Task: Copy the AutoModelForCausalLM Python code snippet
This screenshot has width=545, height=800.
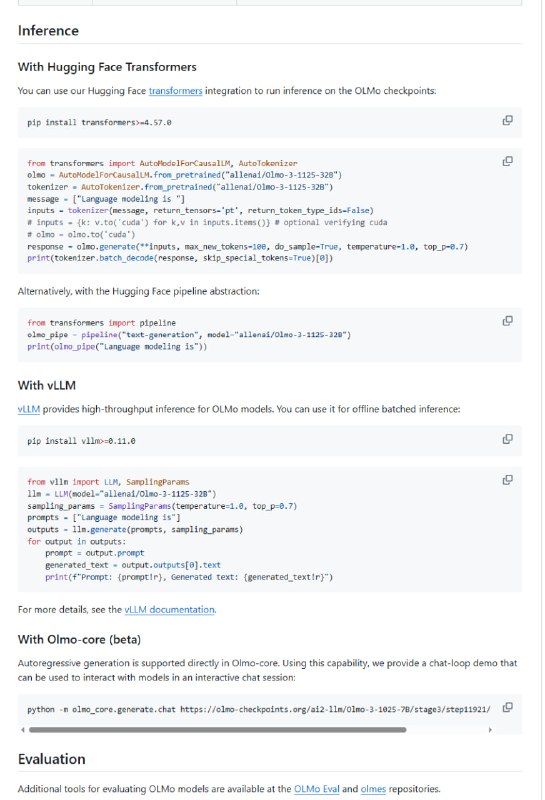Action: click(x=507, y=161)
